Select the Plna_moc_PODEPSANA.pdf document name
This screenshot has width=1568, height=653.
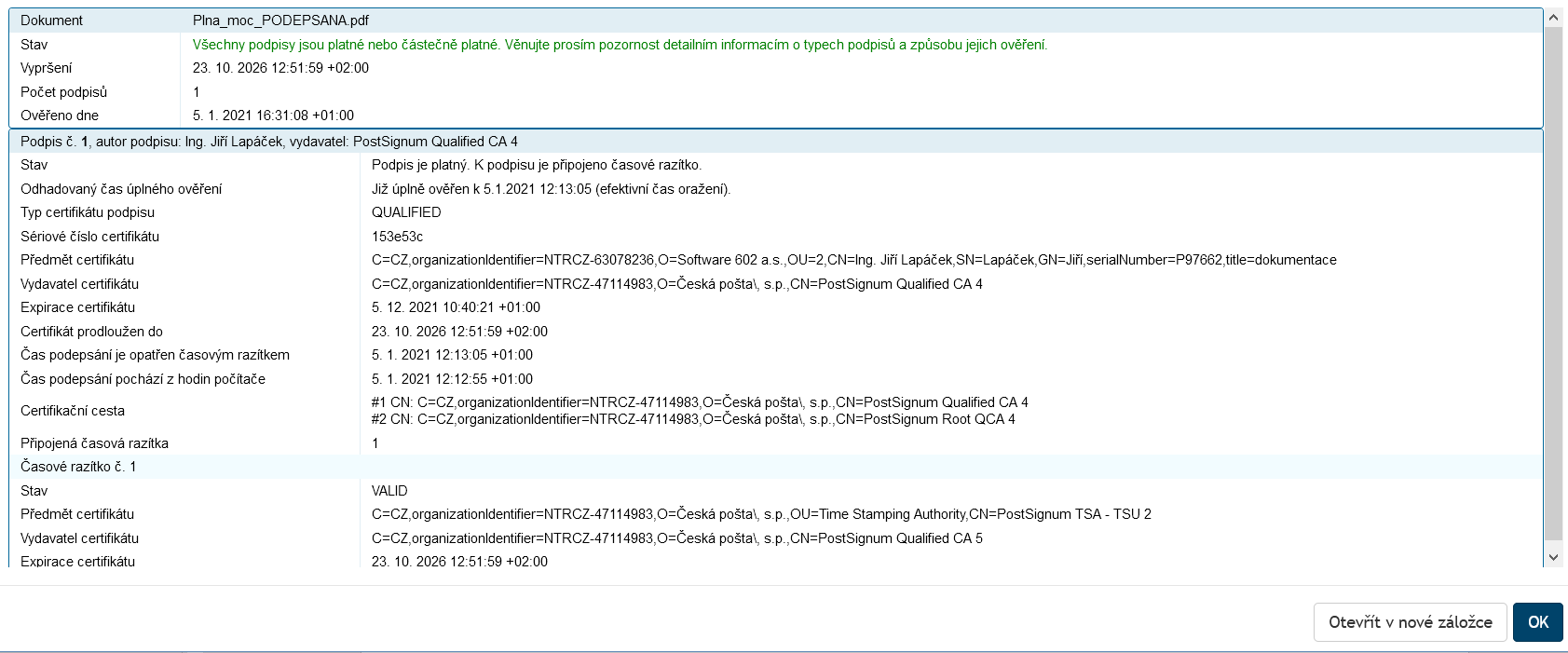coord(280,20)
